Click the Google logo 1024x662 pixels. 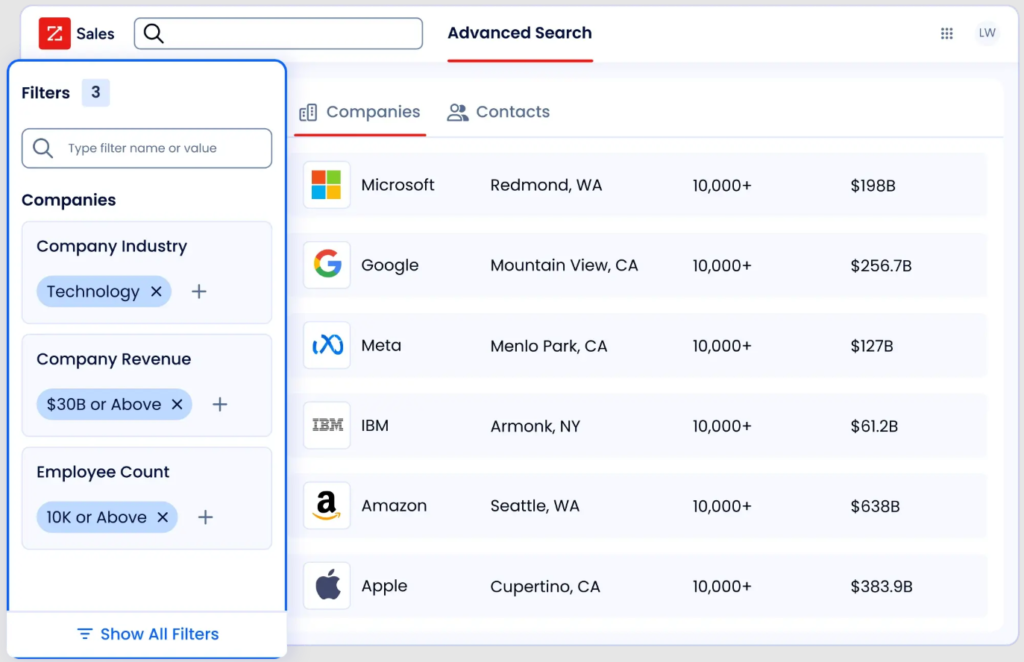(327, 265)
